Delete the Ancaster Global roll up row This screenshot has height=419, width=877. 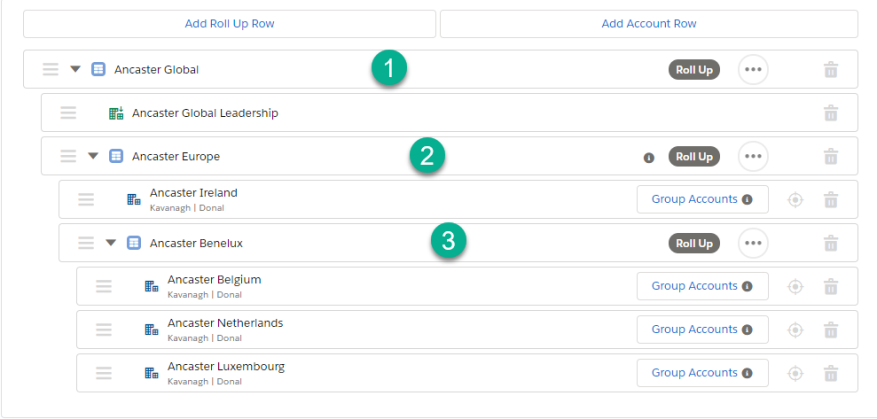click(831, 70)
